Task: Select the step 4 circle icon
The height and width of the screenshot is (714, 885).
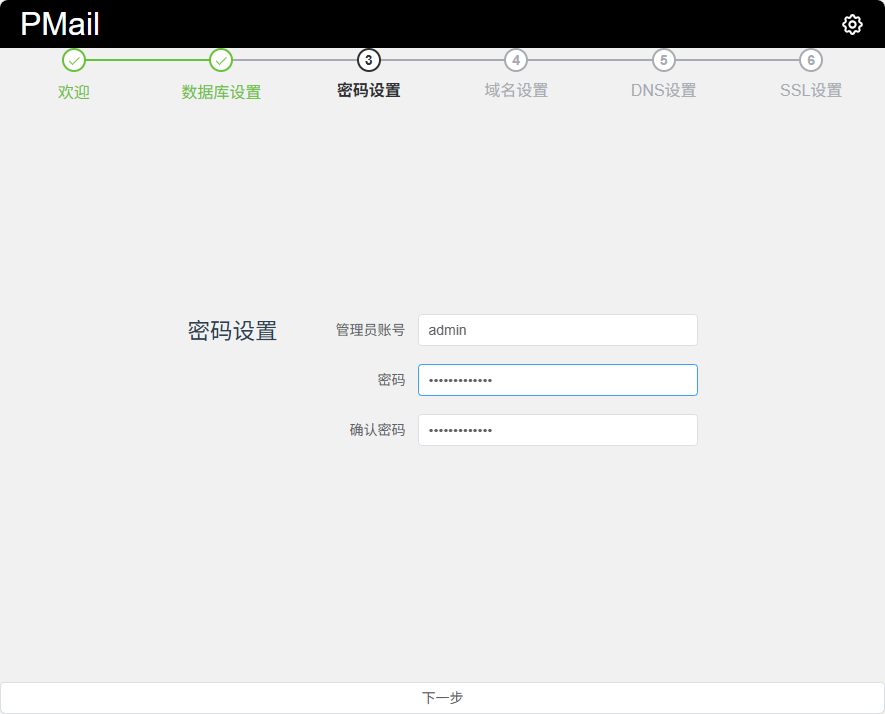Action: [x=516, y=60]
